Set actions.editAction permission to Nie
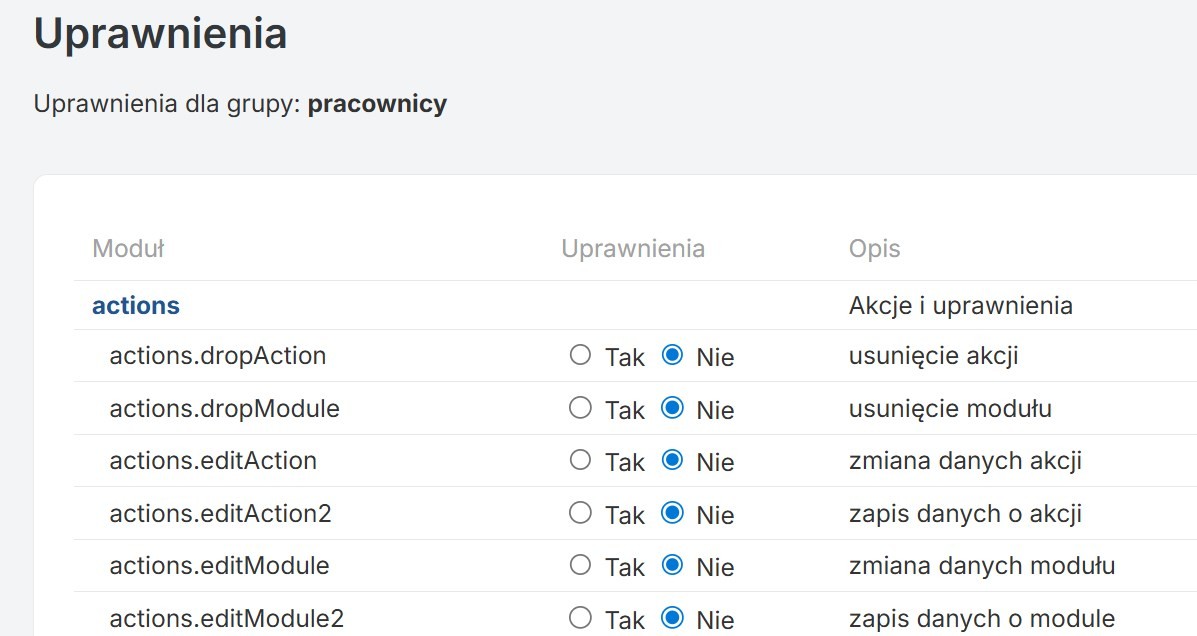 673,460
